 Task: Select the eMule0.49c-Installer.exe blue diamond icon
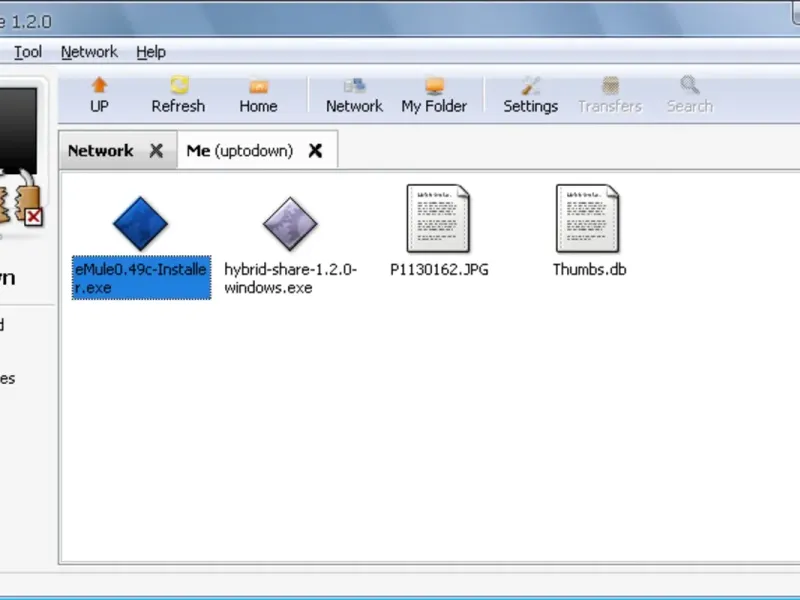pos(140,223)
